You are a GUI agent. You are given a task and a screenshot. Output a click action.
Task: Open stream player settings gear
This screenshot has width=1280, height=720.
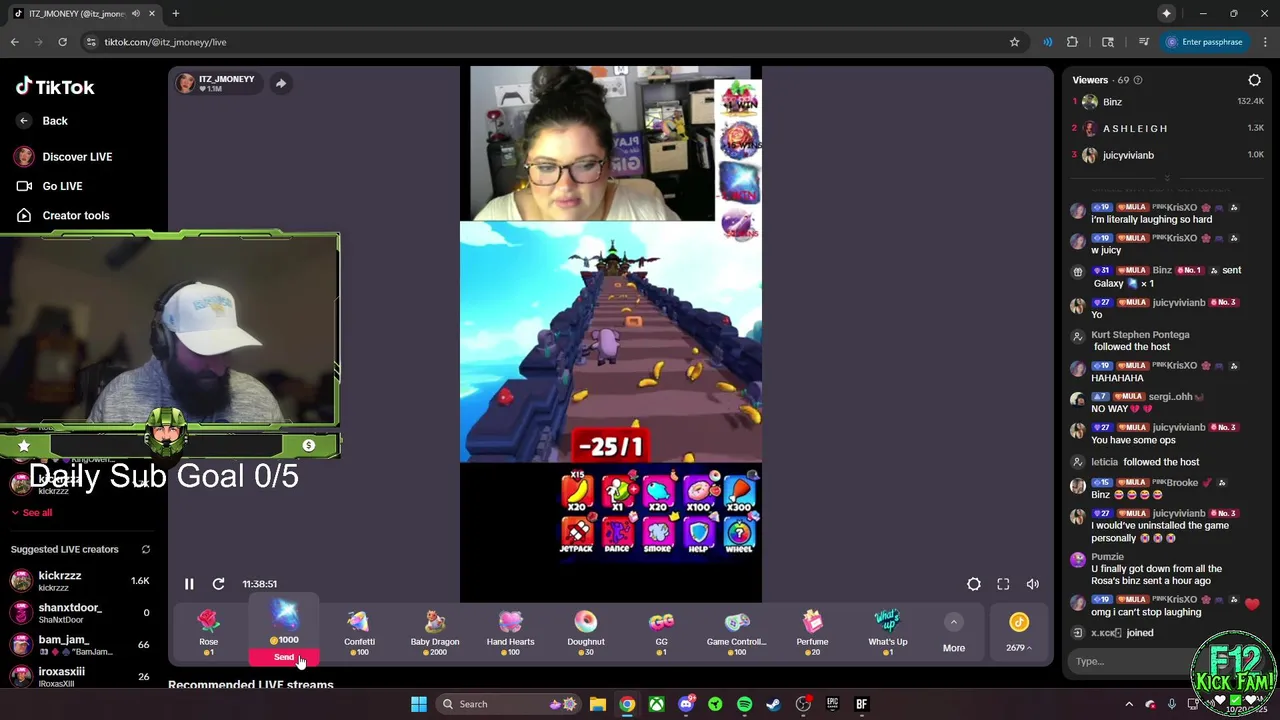click(974, 584)
